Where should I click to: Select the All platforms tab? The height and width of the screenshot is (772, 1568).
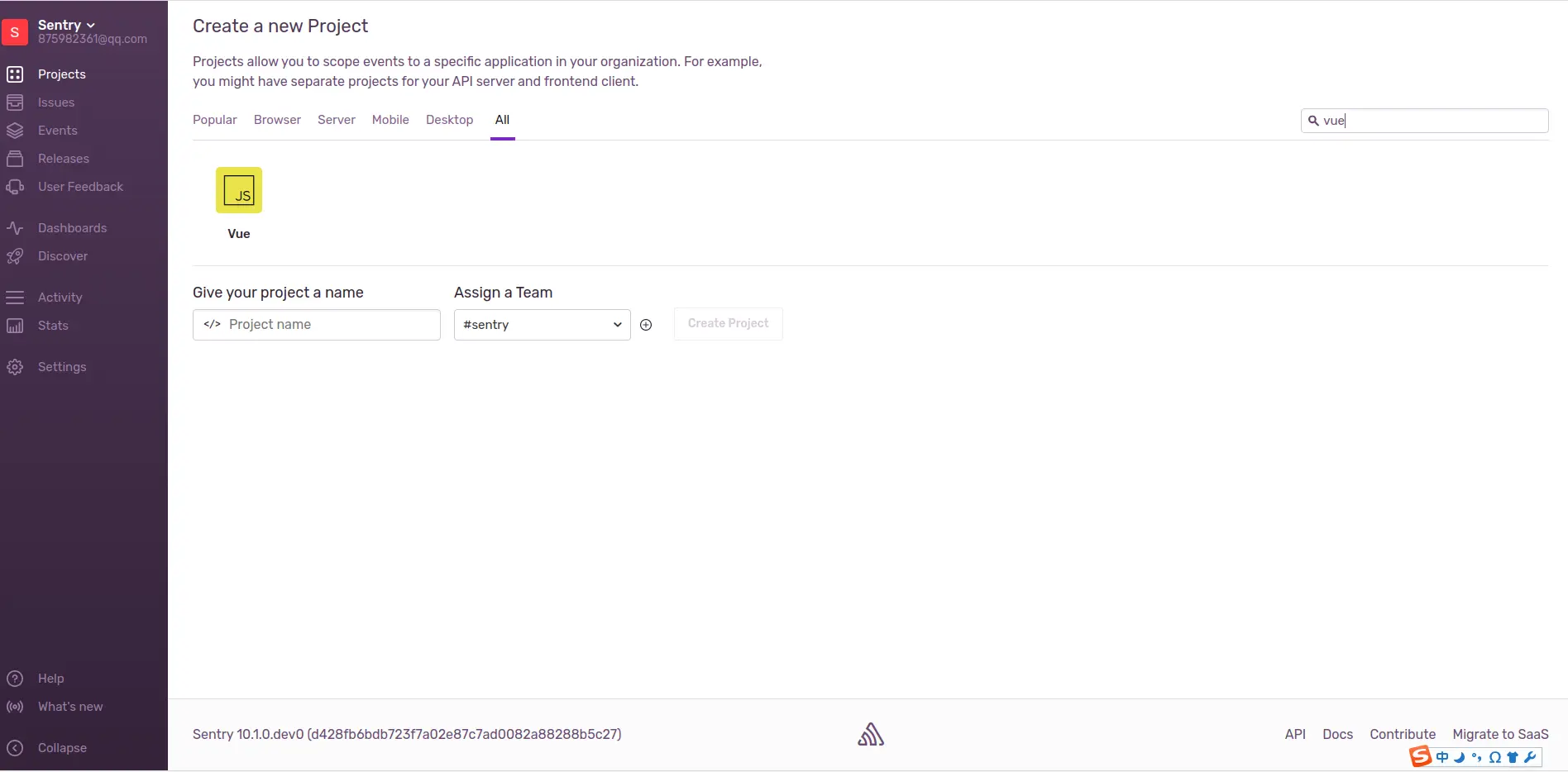coord(502,120)
